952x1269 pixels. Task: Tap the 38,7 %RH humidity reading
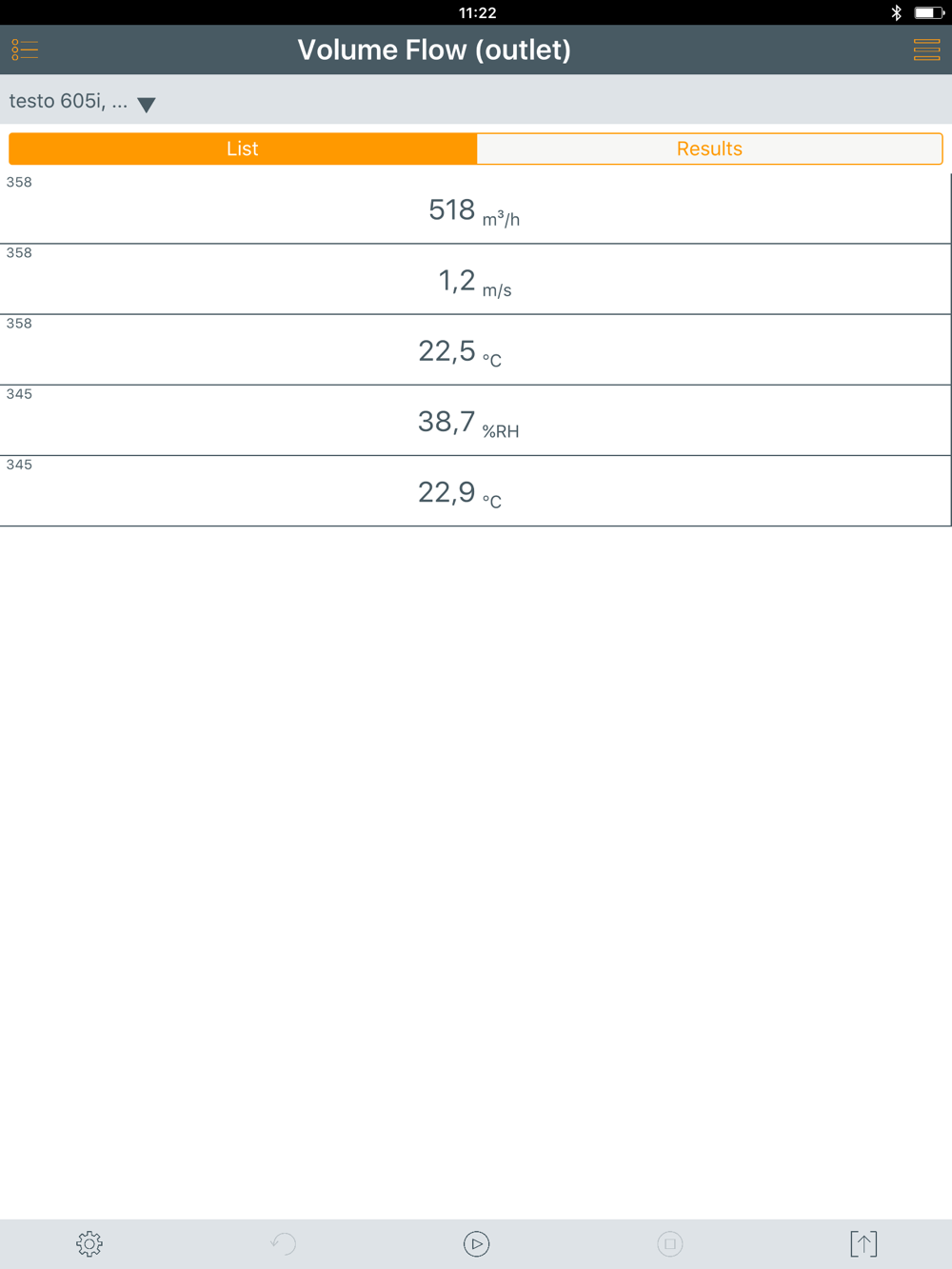pyautogui.click(x=467, y=421)
